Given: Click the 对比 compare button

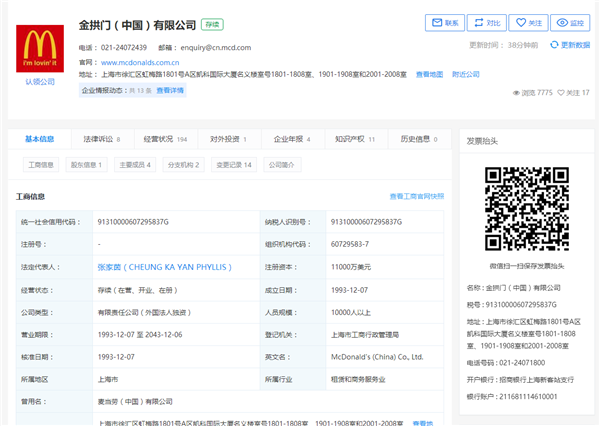Looking at the screenshot, I should tap(487, 23).
